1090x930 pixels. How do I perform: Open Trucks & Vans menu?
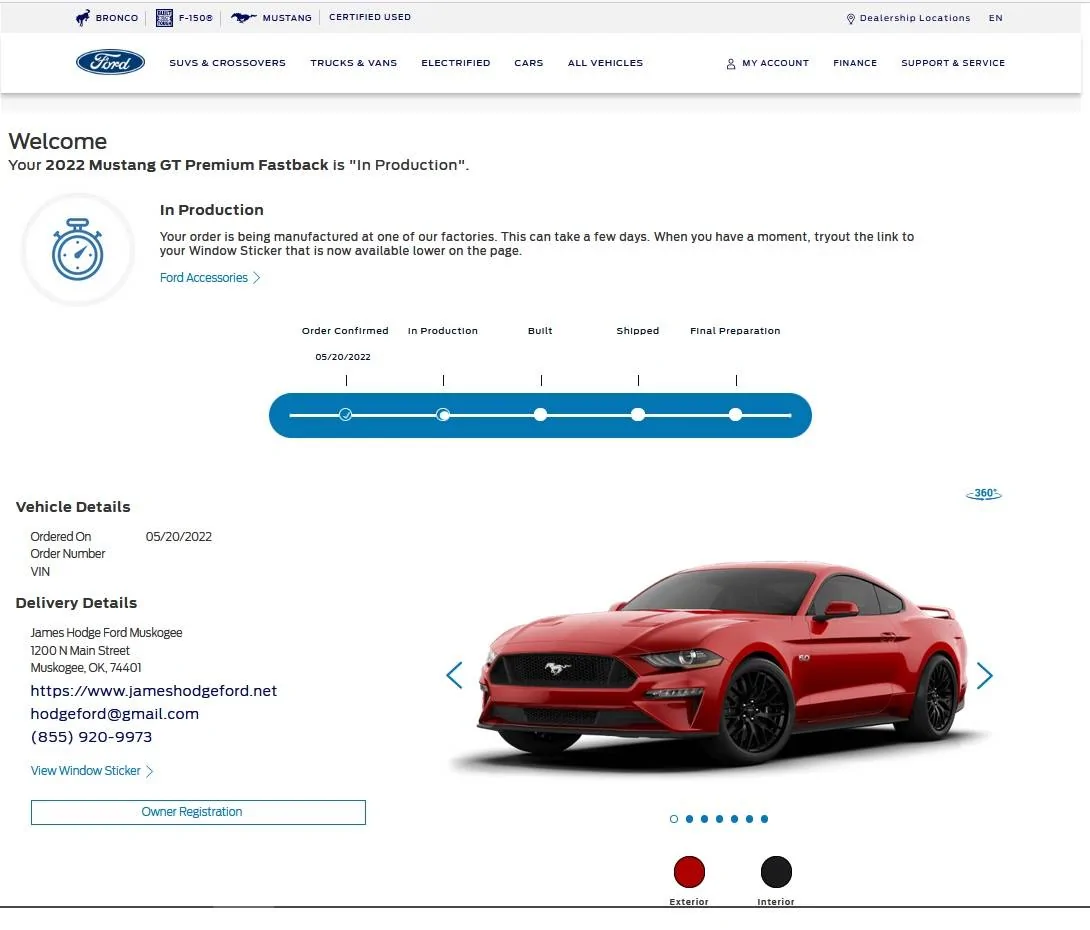coord(353,63)
